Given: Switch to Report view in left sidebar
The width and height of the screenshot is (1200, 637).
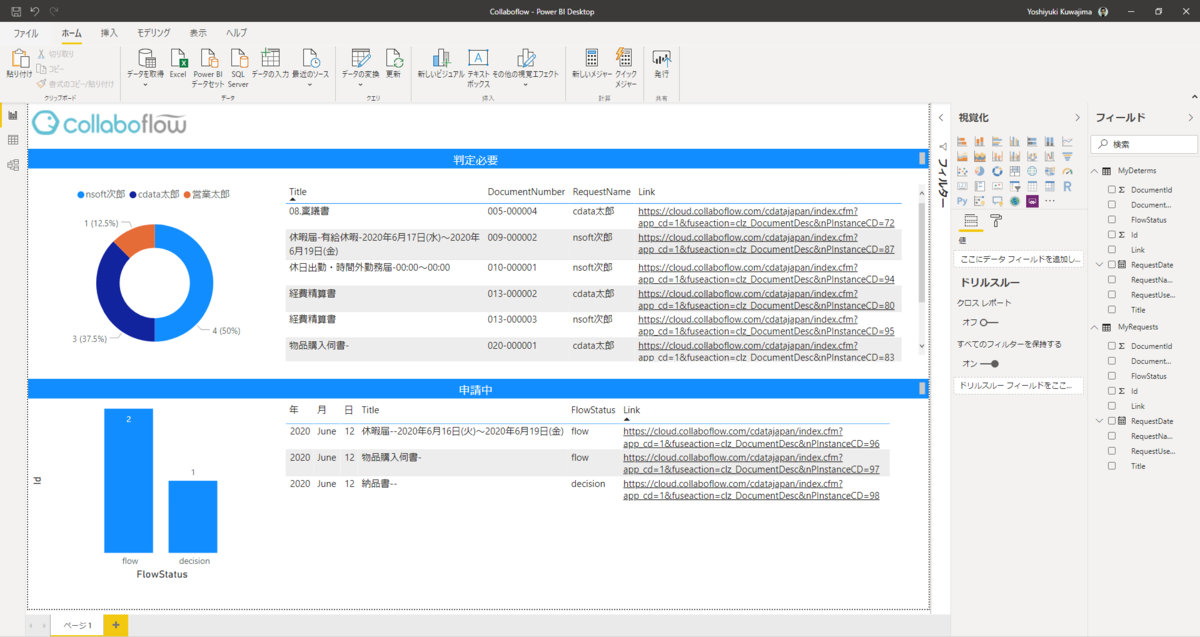Looking at the screenshot, I should (x=13, y=115).
